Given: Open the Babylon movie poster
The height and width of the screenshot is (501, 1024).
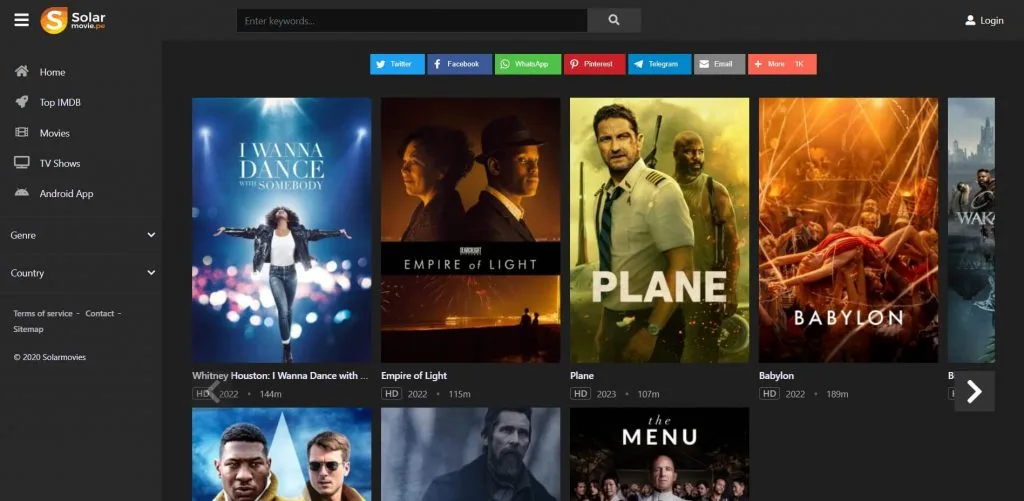Looking at the screenshot, I should pos(848,230).
